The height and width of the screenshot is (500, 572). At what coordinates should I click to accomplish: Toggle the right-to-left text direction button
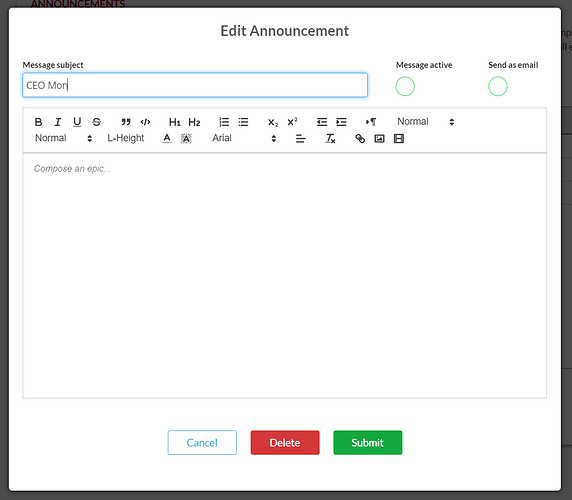coord(371,122)
